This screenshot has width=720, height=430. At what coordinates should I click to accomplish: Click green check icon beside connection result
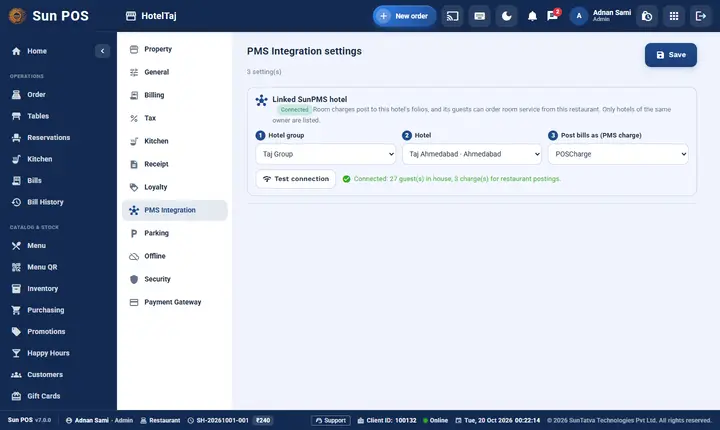pos(346,179)
